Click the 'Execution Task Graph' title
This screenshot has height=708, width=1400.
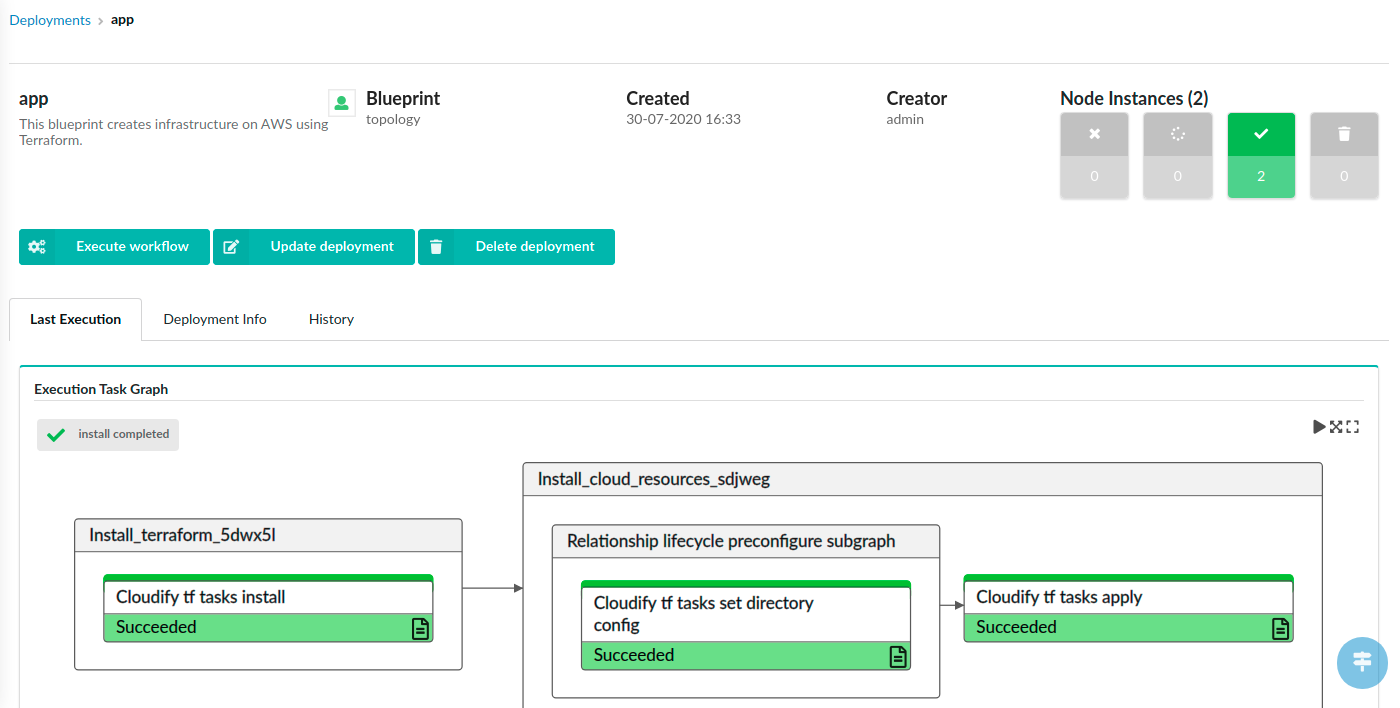coord(101,389)
